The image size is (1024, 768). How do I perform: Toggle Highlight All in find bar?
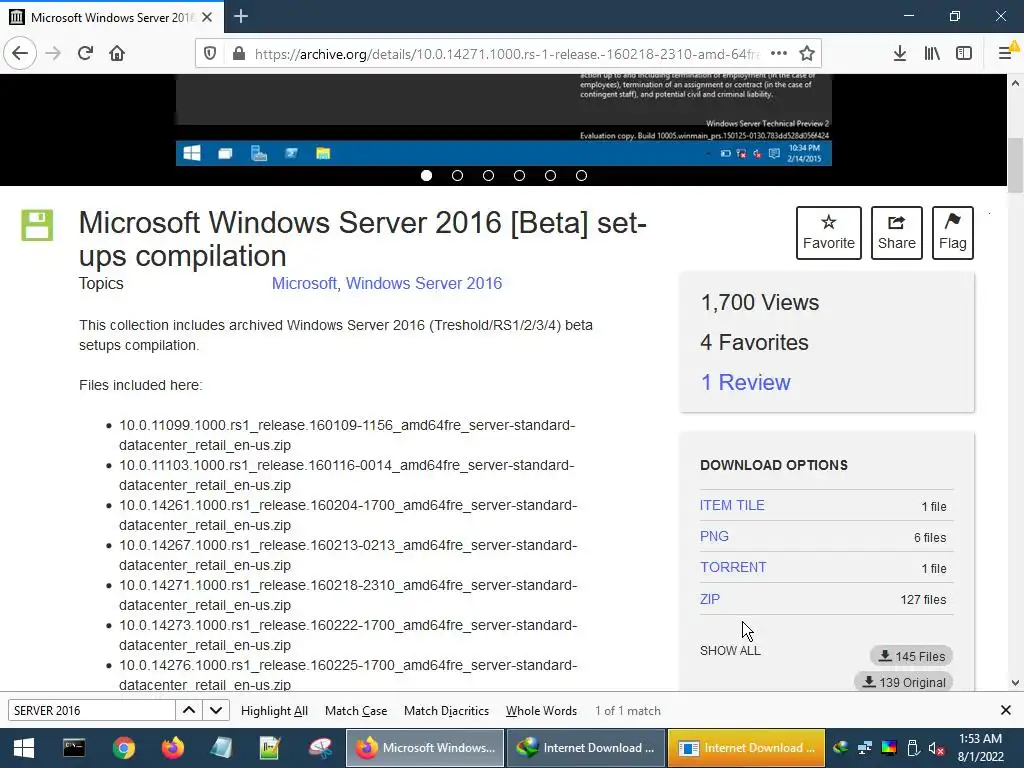click(x=274, y=711)
